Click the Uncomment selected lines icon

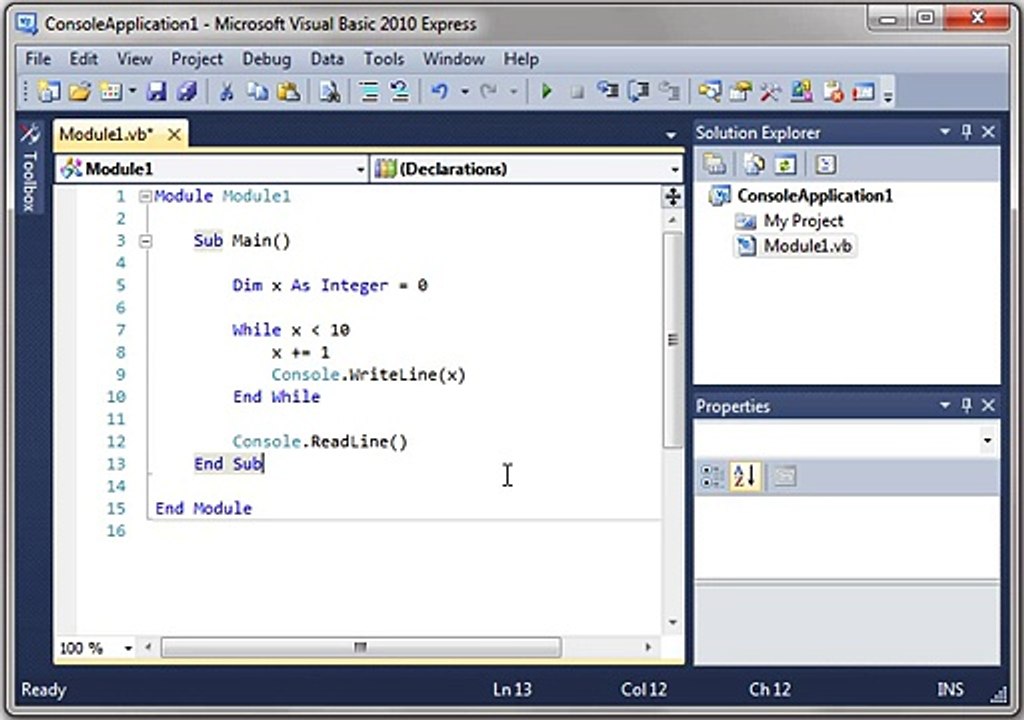coord(400,91)
